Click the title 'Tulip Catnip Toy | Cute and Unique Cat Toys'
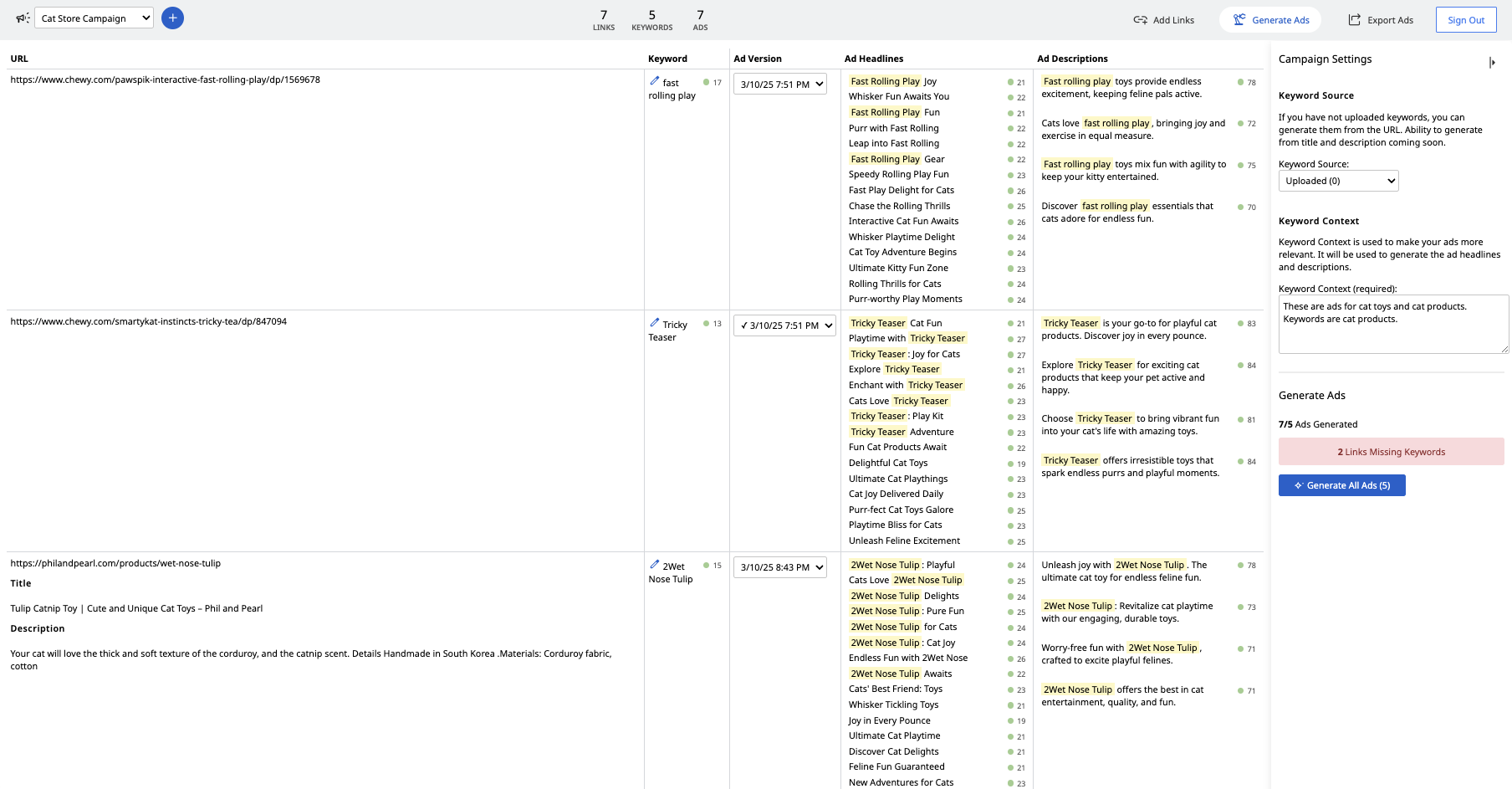This screenshot has height=789, width=1512. tap(136, 609)
